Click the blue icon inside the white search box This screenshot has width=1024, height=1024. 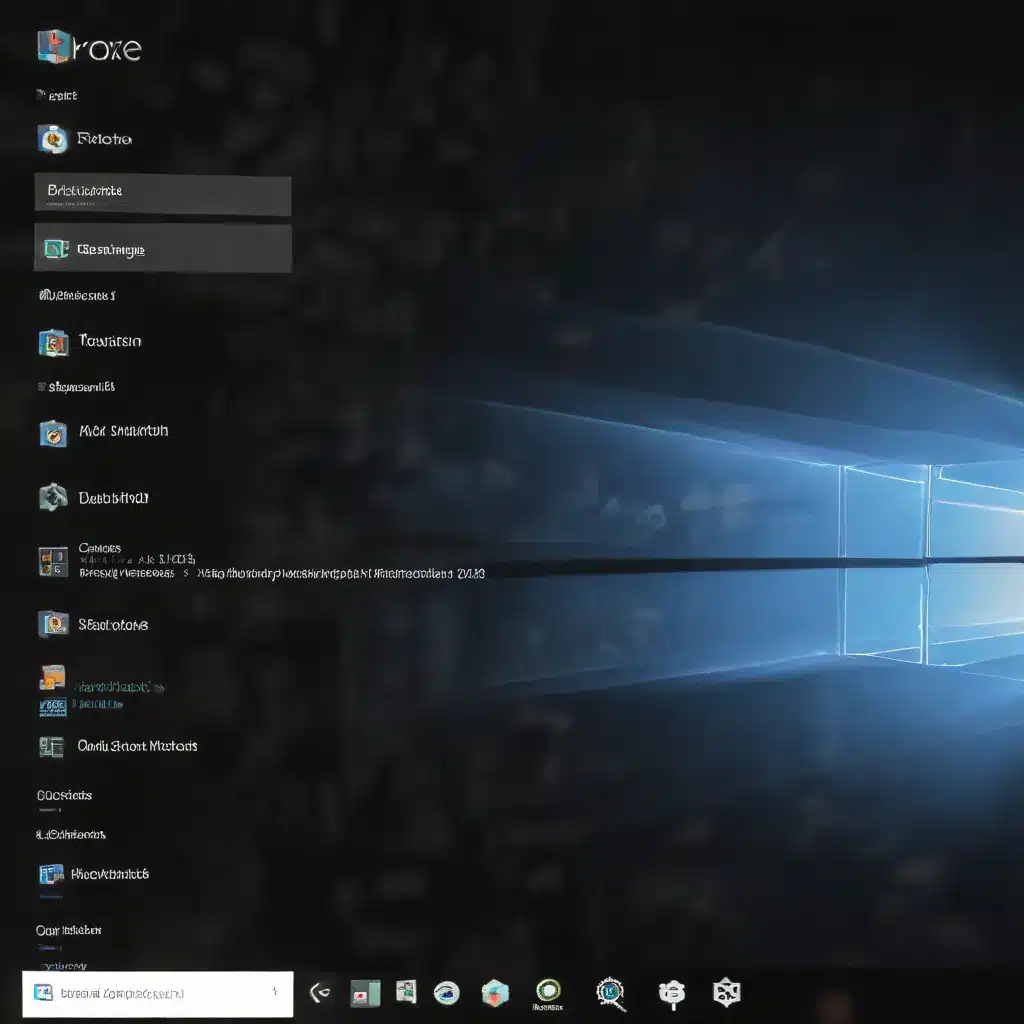click(44, 993)
